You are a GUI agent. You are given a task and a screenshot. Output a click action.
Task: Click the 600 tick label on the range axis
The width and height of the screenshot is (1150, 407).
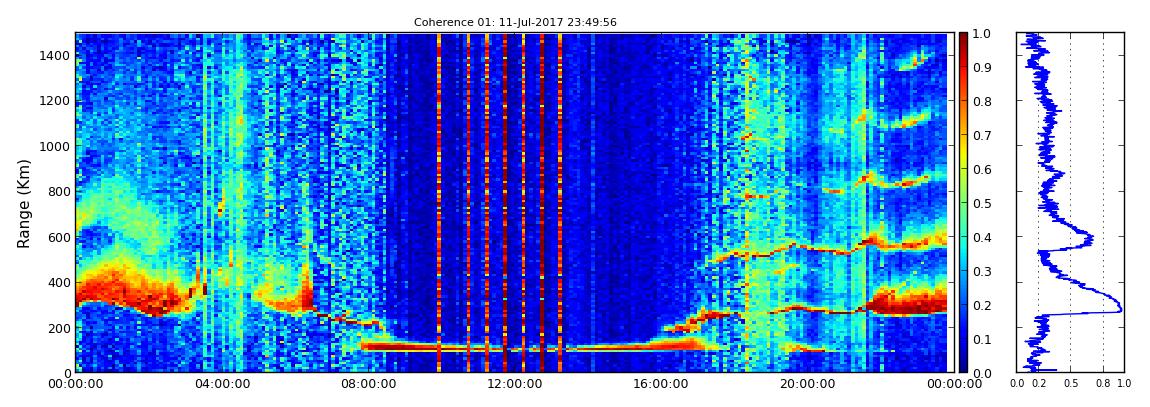59,238
